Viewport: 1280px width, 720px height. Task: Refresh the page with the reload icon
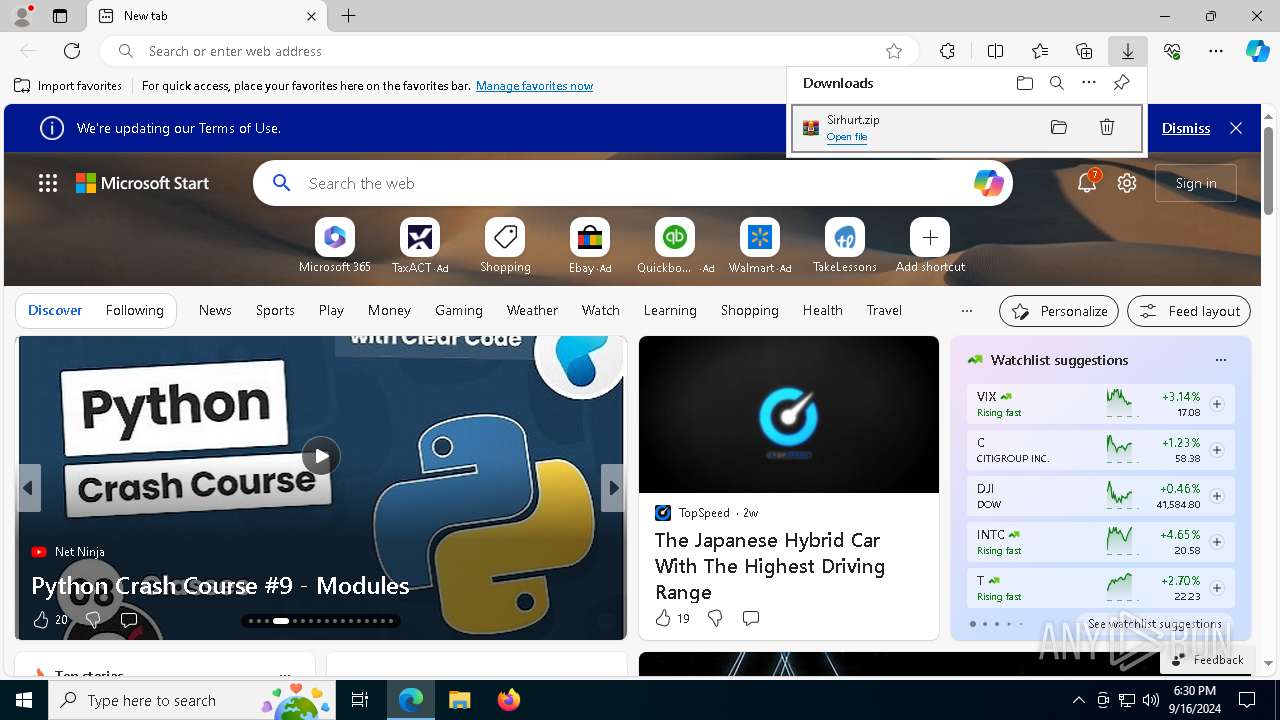(x=72, y=51)
